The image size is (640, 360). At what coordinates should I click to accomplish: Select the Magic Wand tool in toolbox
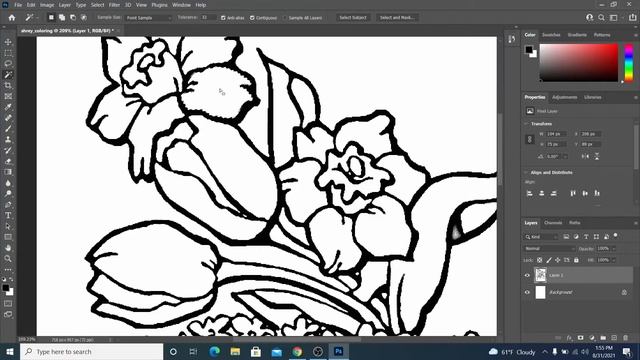point(8,75)
